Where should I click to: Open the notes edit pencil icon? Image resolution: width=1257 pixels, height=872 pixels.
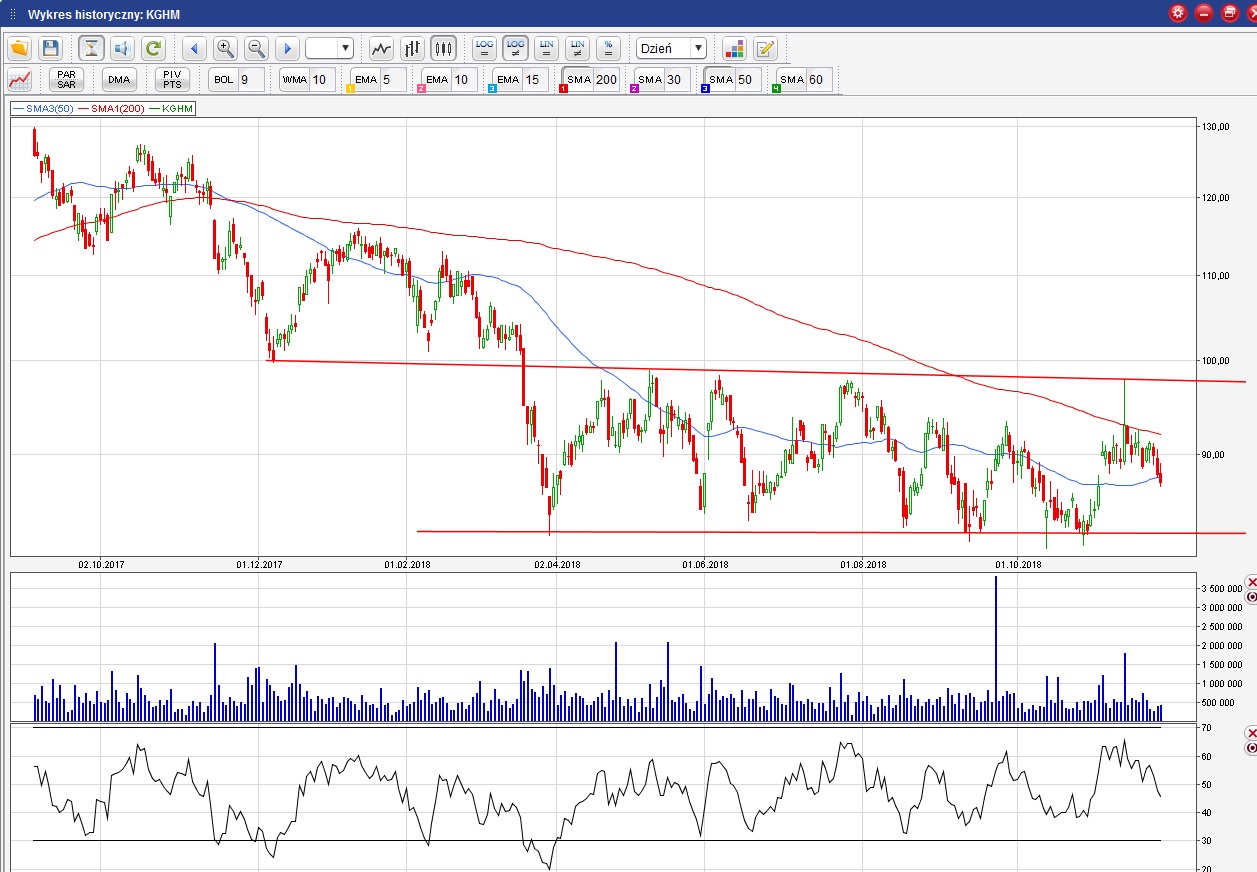(x=765, y=48)
